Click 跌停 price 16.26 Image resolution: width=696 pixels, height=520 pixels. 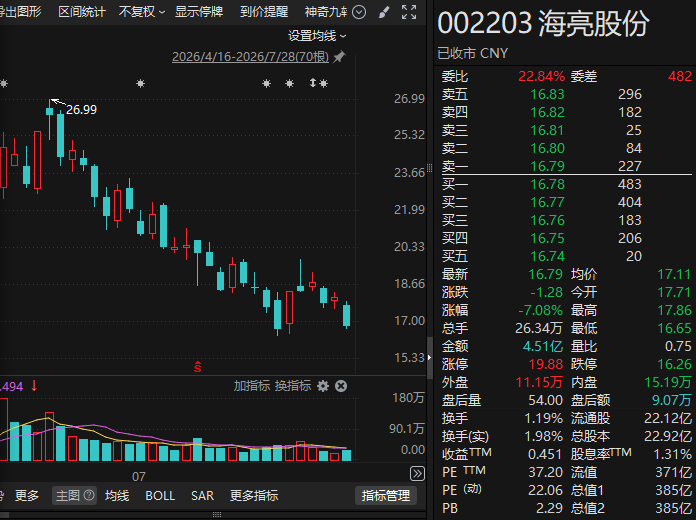point(674,364)
